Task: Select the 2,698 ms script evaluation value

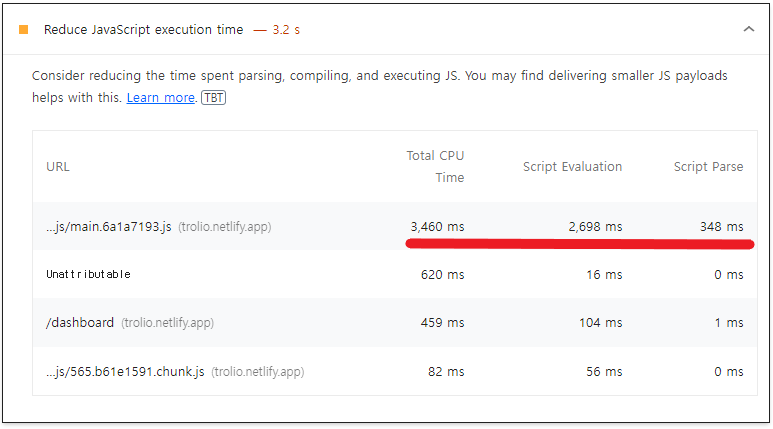Action: click(x=595, y=227)
